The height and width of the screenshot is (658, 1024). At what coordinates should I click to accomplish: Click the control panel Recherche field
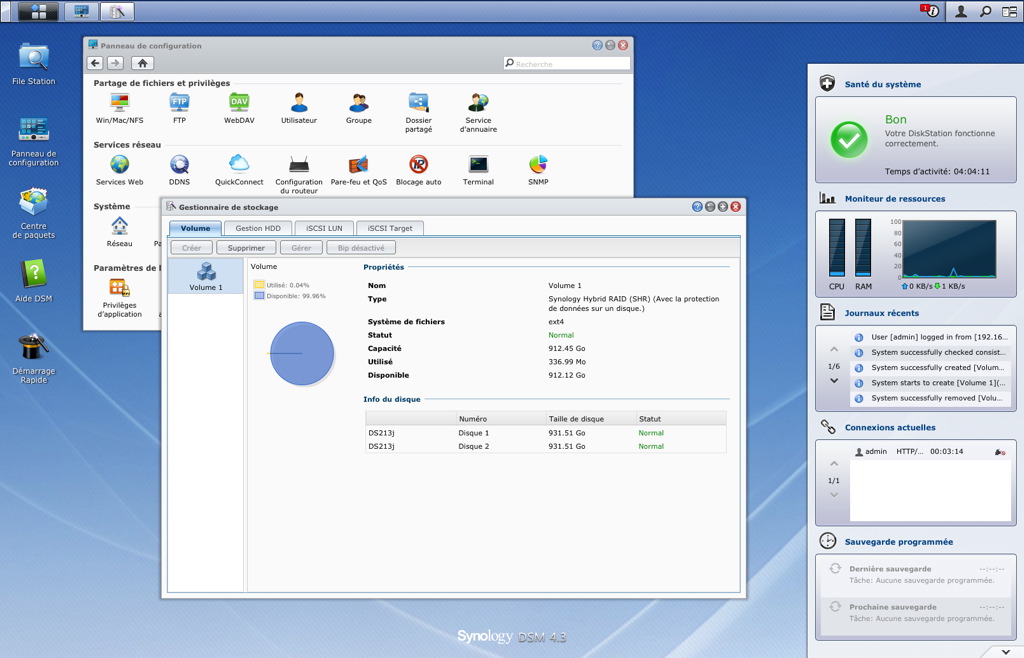click(567, 63)
